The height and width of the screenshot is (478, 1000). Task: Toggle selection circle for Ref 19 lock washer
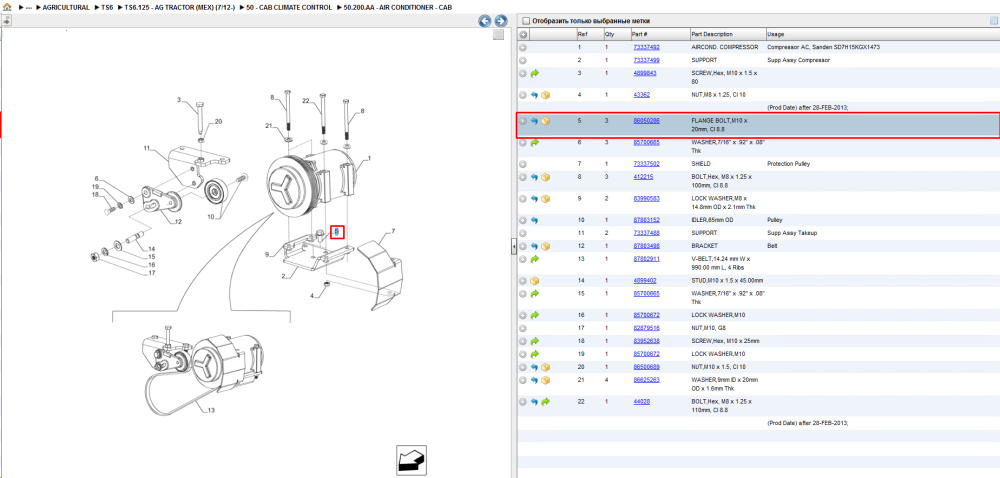(523, 354)
